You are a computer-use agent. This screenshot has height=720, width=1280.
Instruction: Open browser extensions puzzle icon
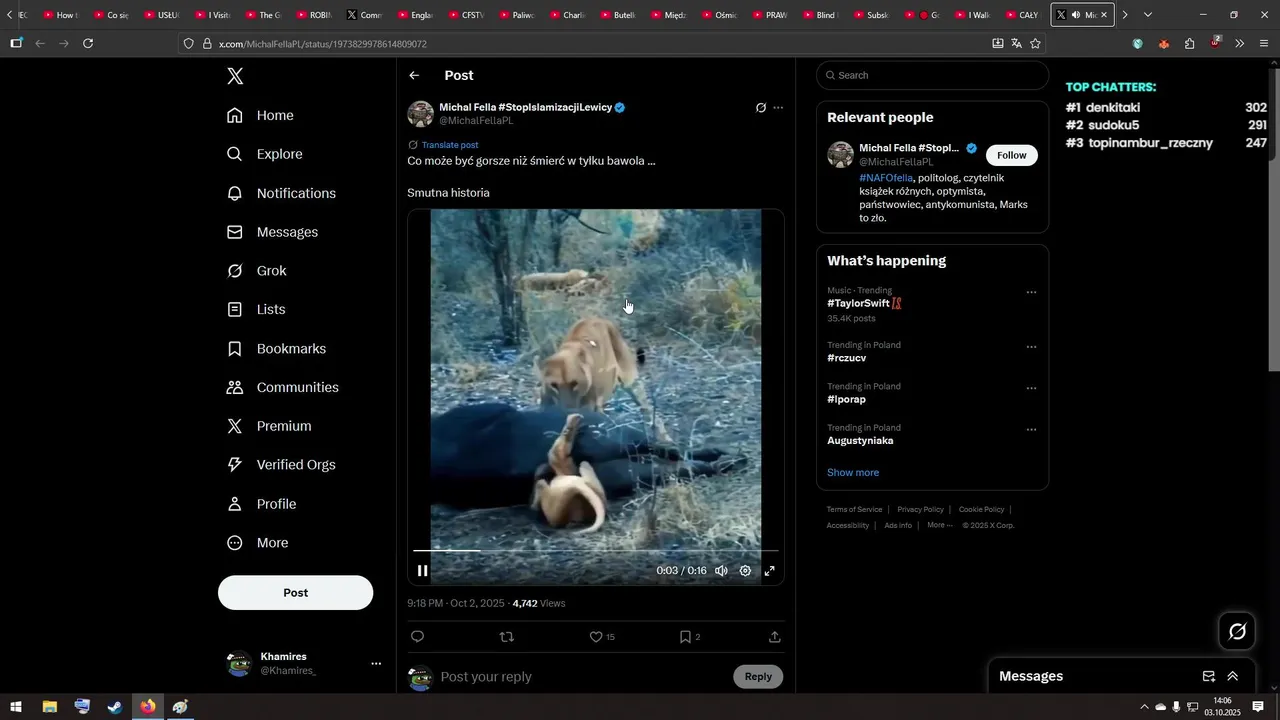point(1189,43)
